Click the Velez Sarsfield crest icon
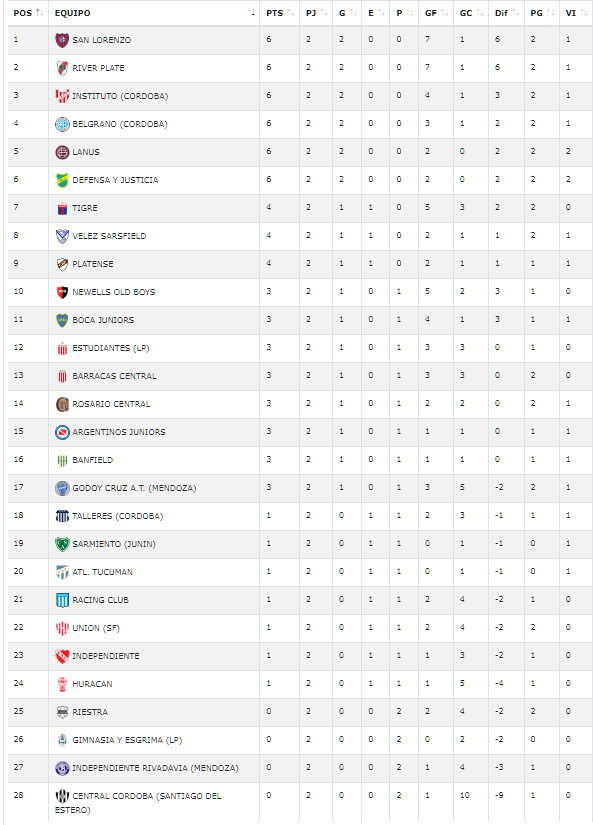Image resolution: width=593 pixels, height=825 pixels. click(62, 236)
